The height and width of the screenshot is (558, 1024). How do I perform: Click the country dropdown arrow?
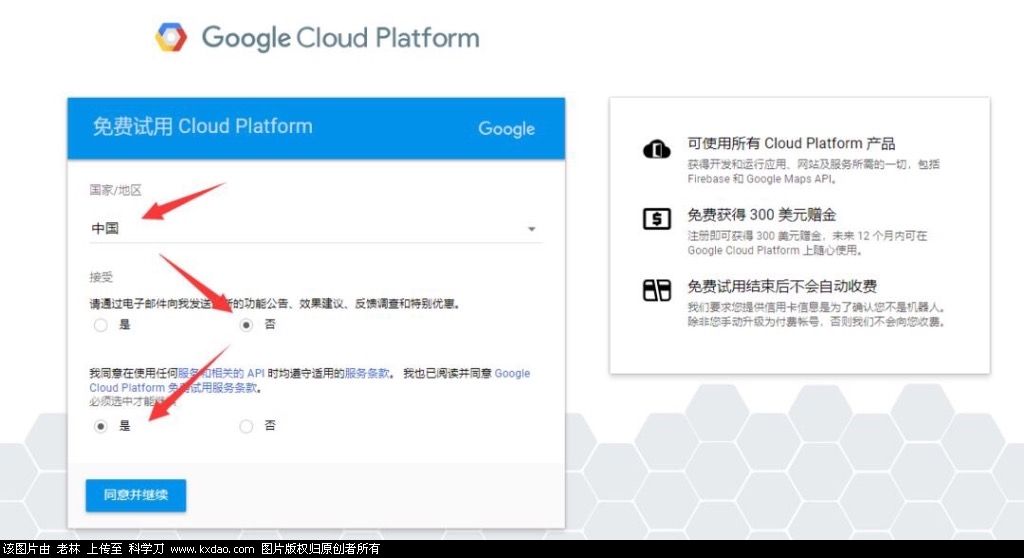tap(532, 229)
